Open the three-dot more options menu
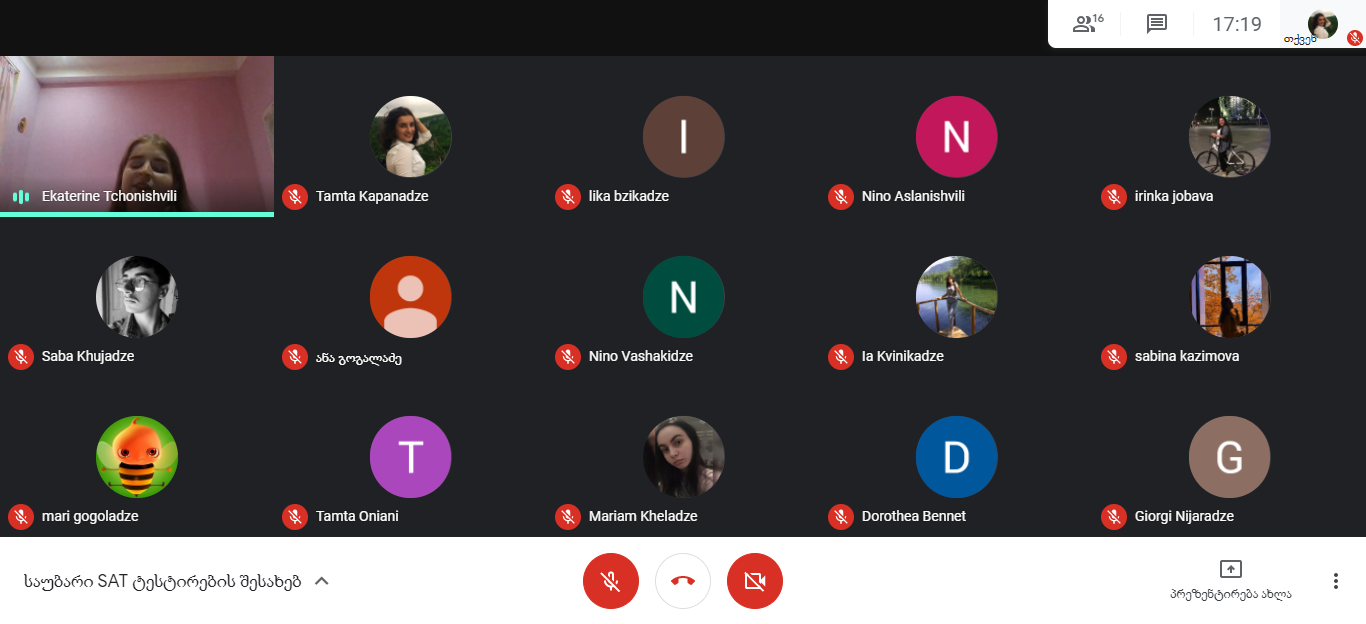Screen dimensions: 1366x624 (x=1335, y=581)
